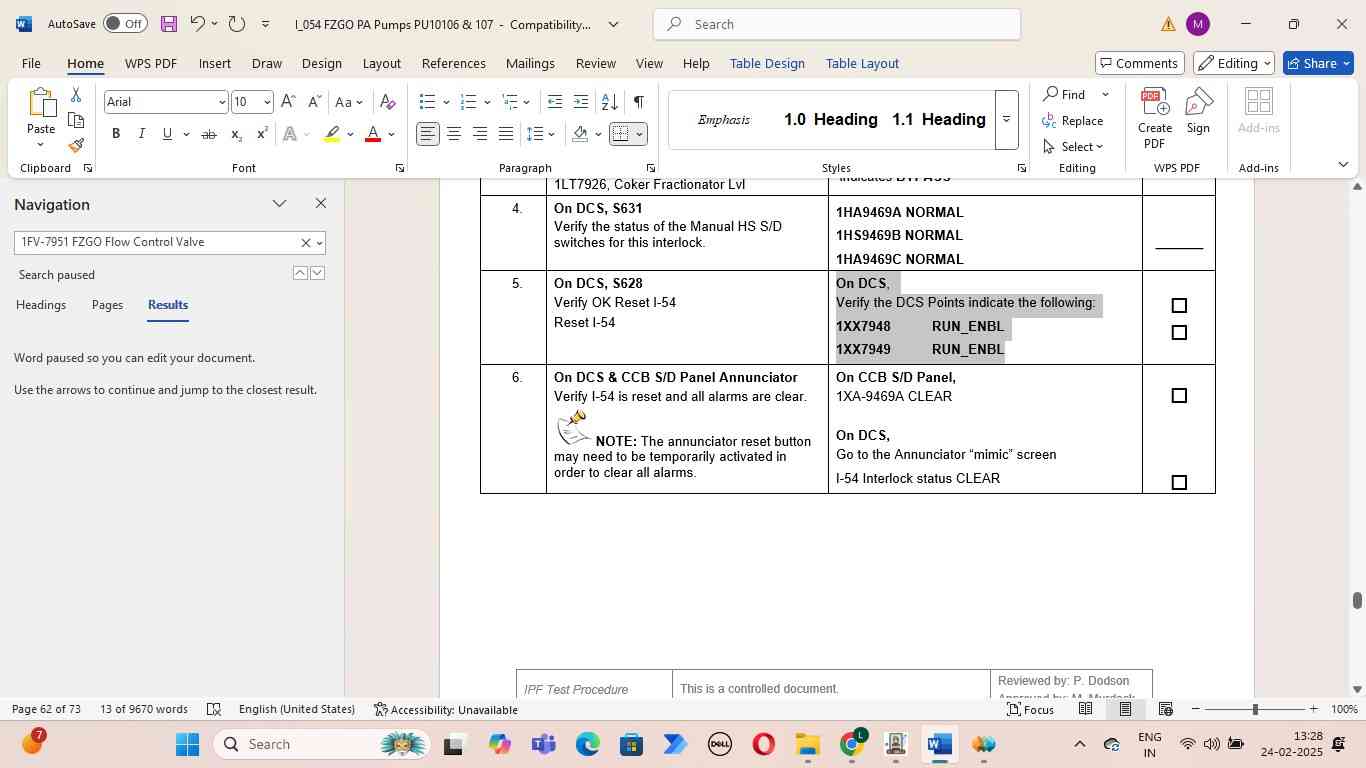Apply yellow text highlight color
The width and height of the screenshot is (1366, 768).
332,134
